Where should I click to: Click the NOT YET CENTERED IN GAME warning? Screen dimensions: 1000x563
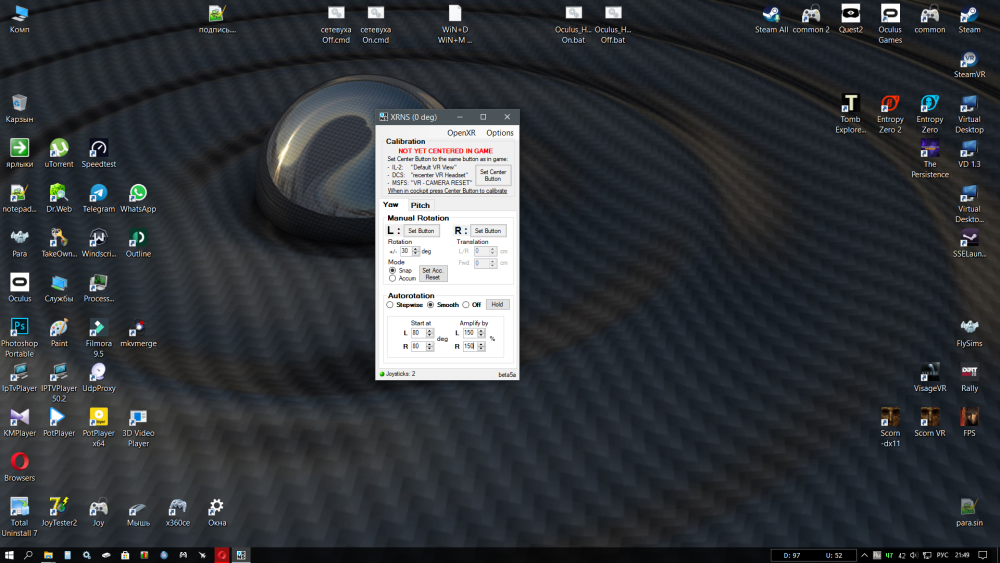(445, 151)
